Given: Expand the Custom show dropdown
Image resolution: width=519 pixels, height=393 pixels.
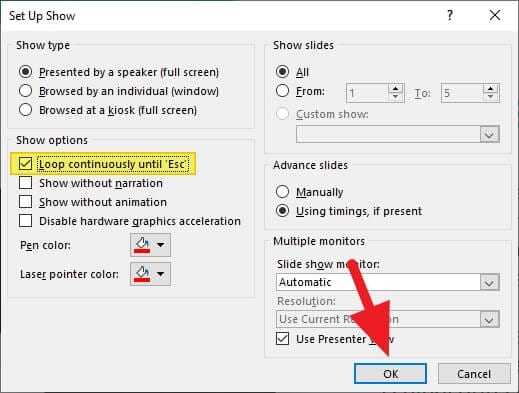Looking at the screenshot, I should tap(489, 135).
